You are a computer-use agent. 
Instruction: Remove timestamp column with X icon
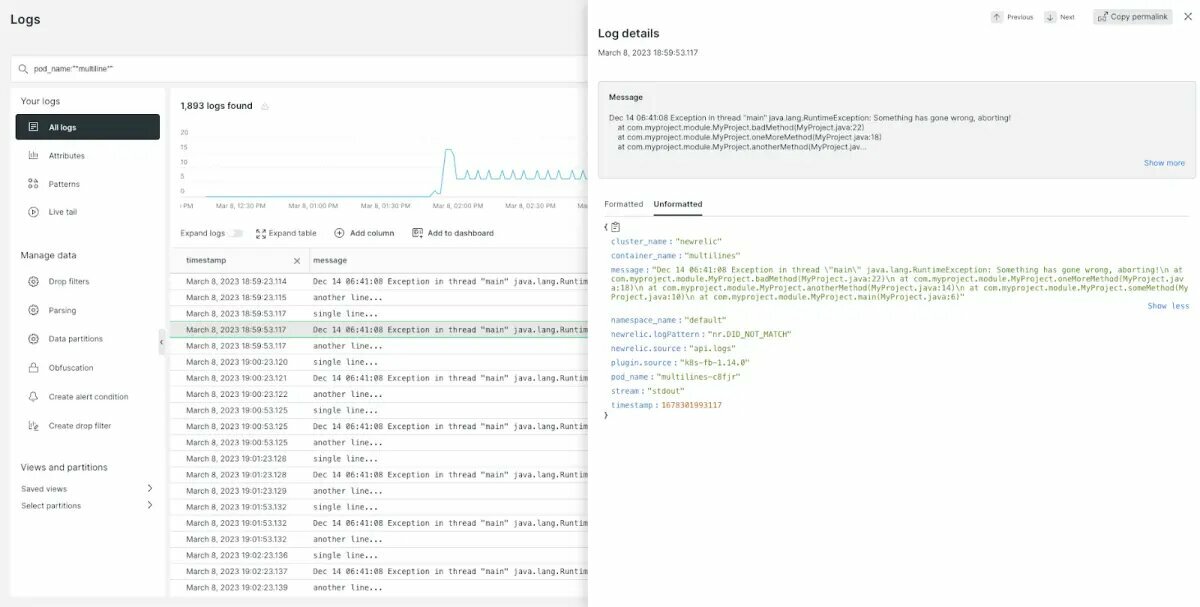(296, 261)
